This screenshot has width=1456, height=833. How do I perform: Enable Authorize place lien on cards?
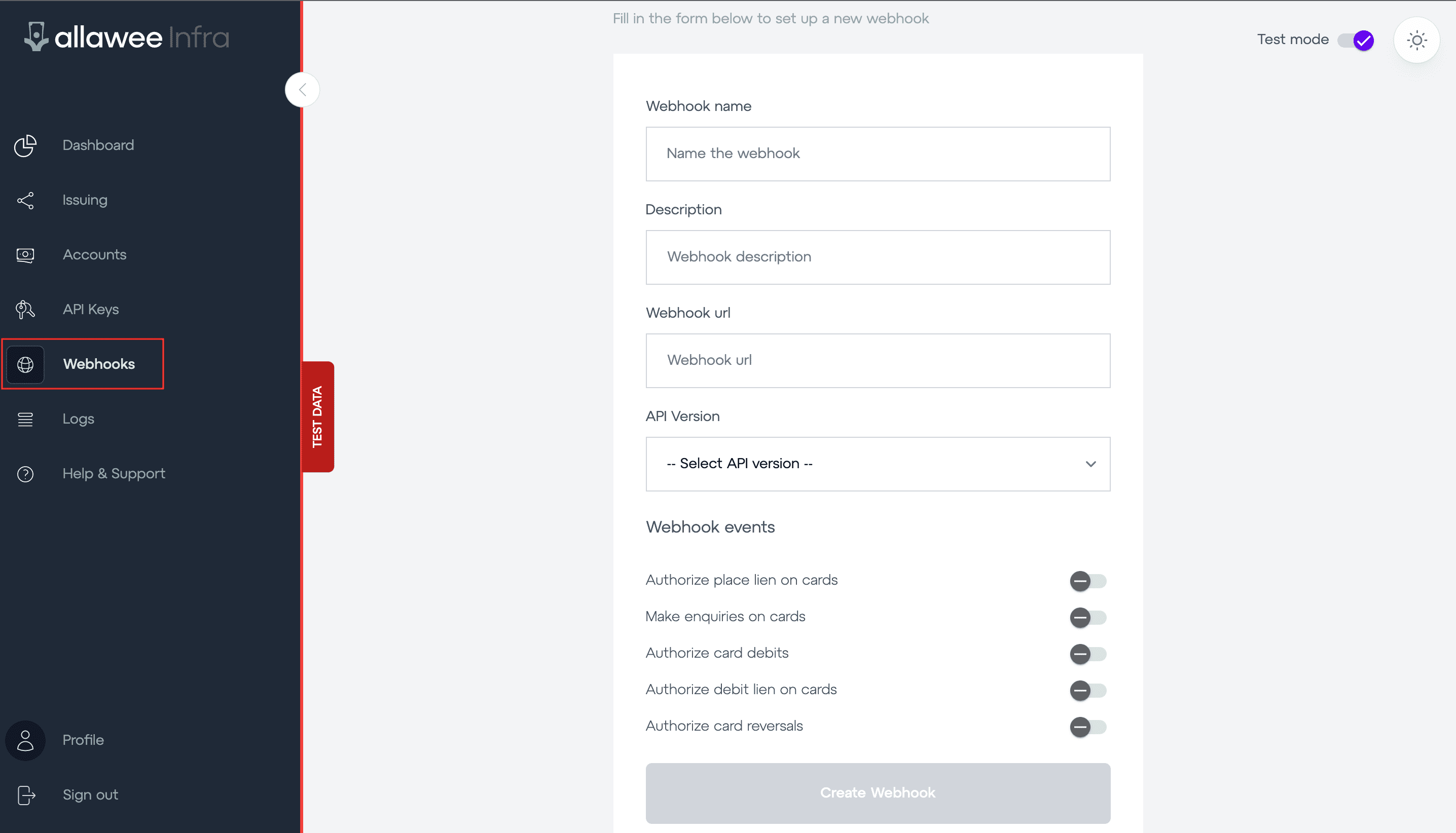pyautogui.click(x=1088, y=581)
